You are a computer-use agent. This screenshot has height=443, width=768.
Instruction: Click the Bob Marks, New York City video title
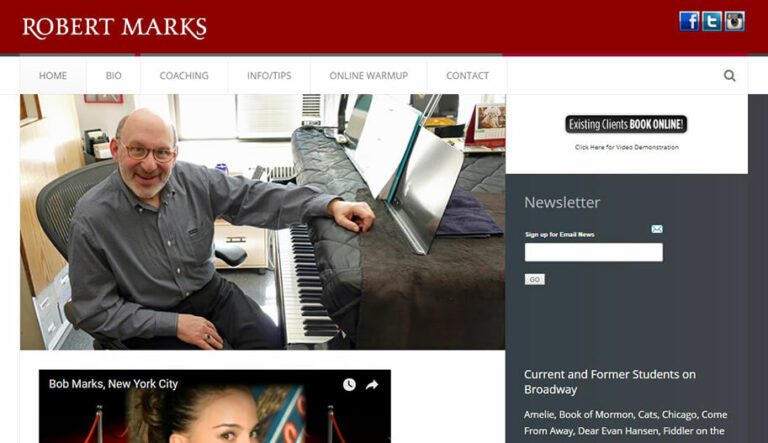pyautogui.click(x=113, y=384)
